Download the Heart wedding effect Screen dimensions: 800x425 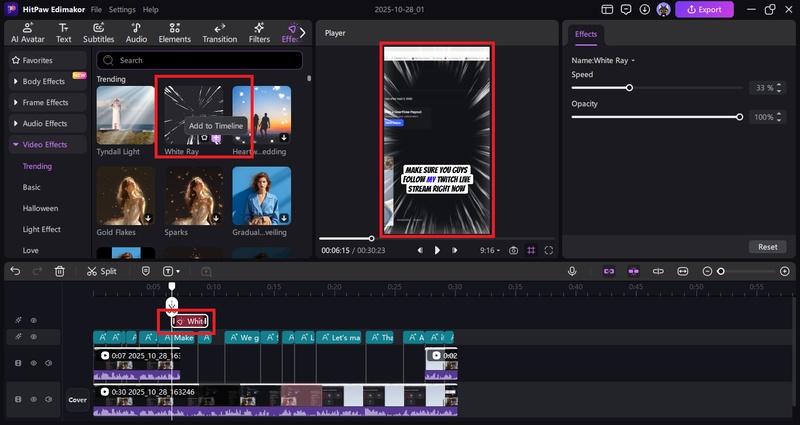point(284,138)
